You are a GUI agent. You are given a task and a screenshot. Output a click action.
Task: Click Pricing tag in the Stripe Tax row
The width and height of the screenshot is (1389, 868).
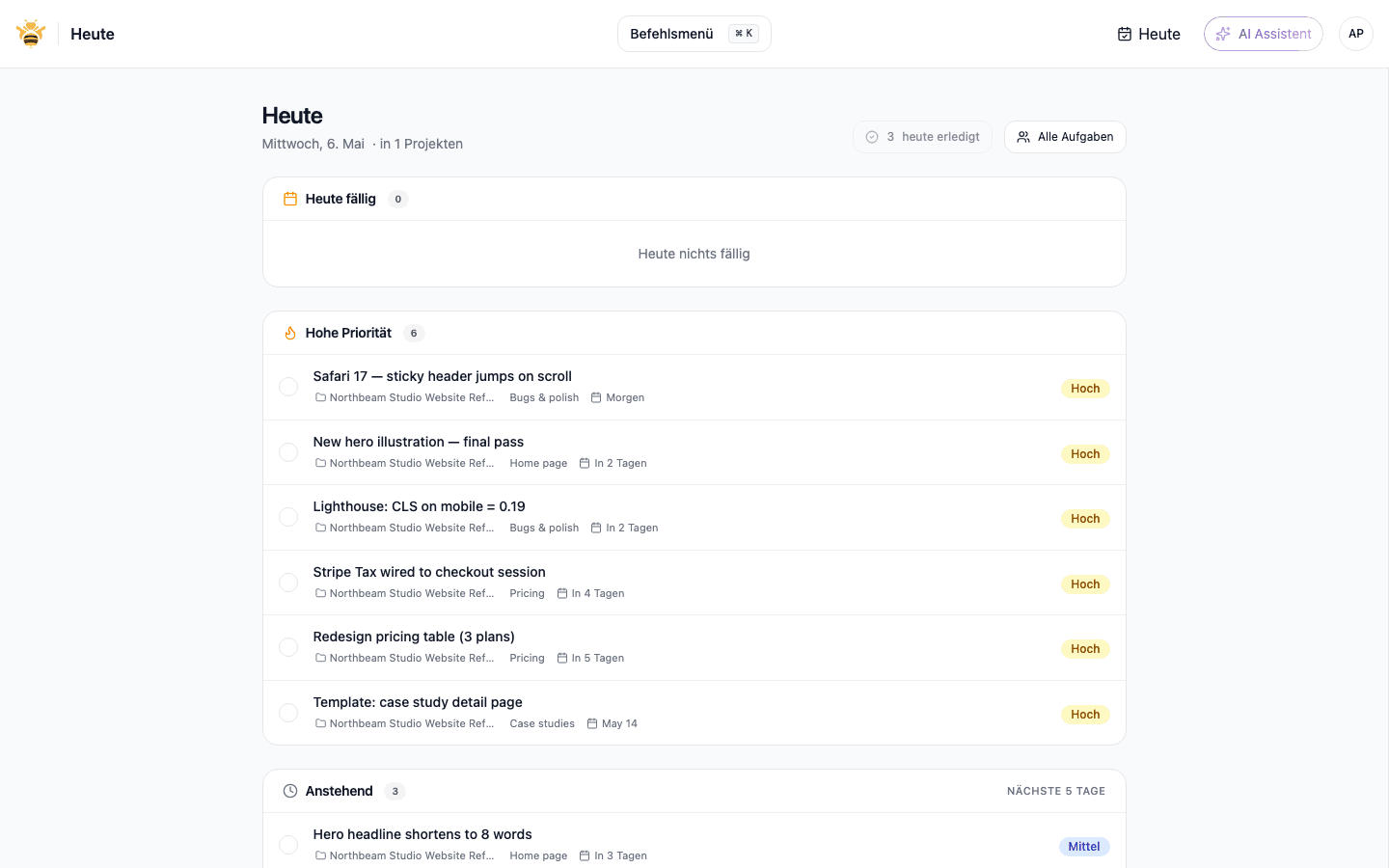527,593
